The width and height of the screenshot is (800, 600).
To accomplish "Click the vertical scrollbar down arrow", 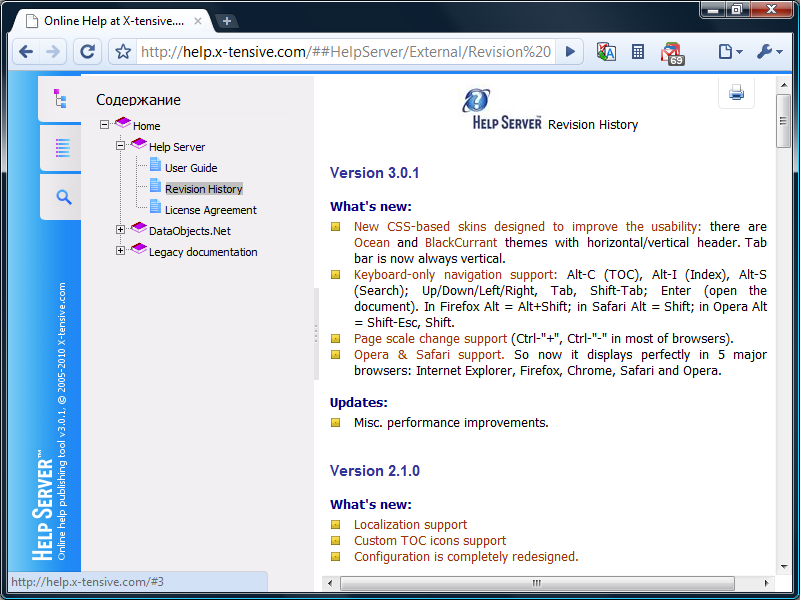I will (784, 566).
